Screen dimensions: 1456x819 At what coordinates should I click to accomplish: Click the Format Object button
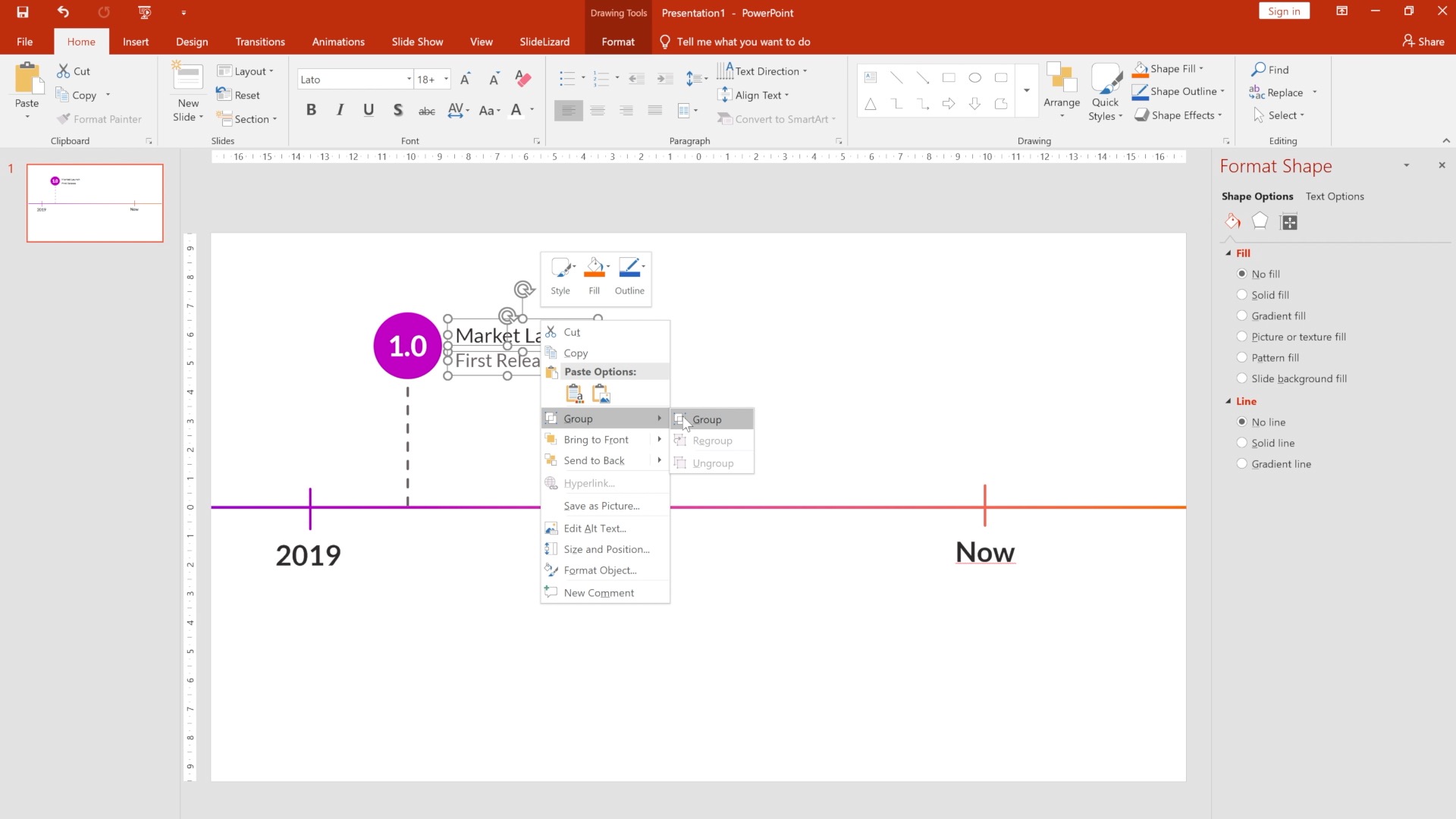[x=600, y=570]
